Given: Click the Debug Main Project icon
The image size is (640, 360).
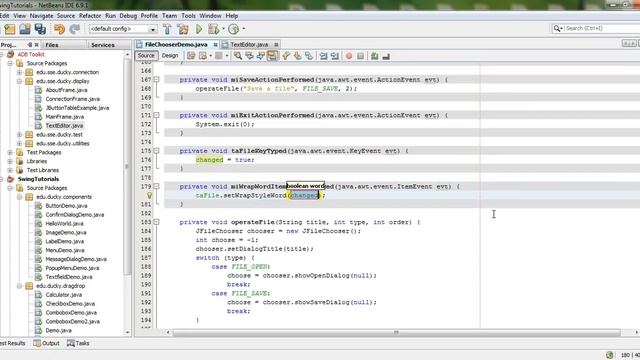Looking at the screenshot, I should tap(213, 29).
